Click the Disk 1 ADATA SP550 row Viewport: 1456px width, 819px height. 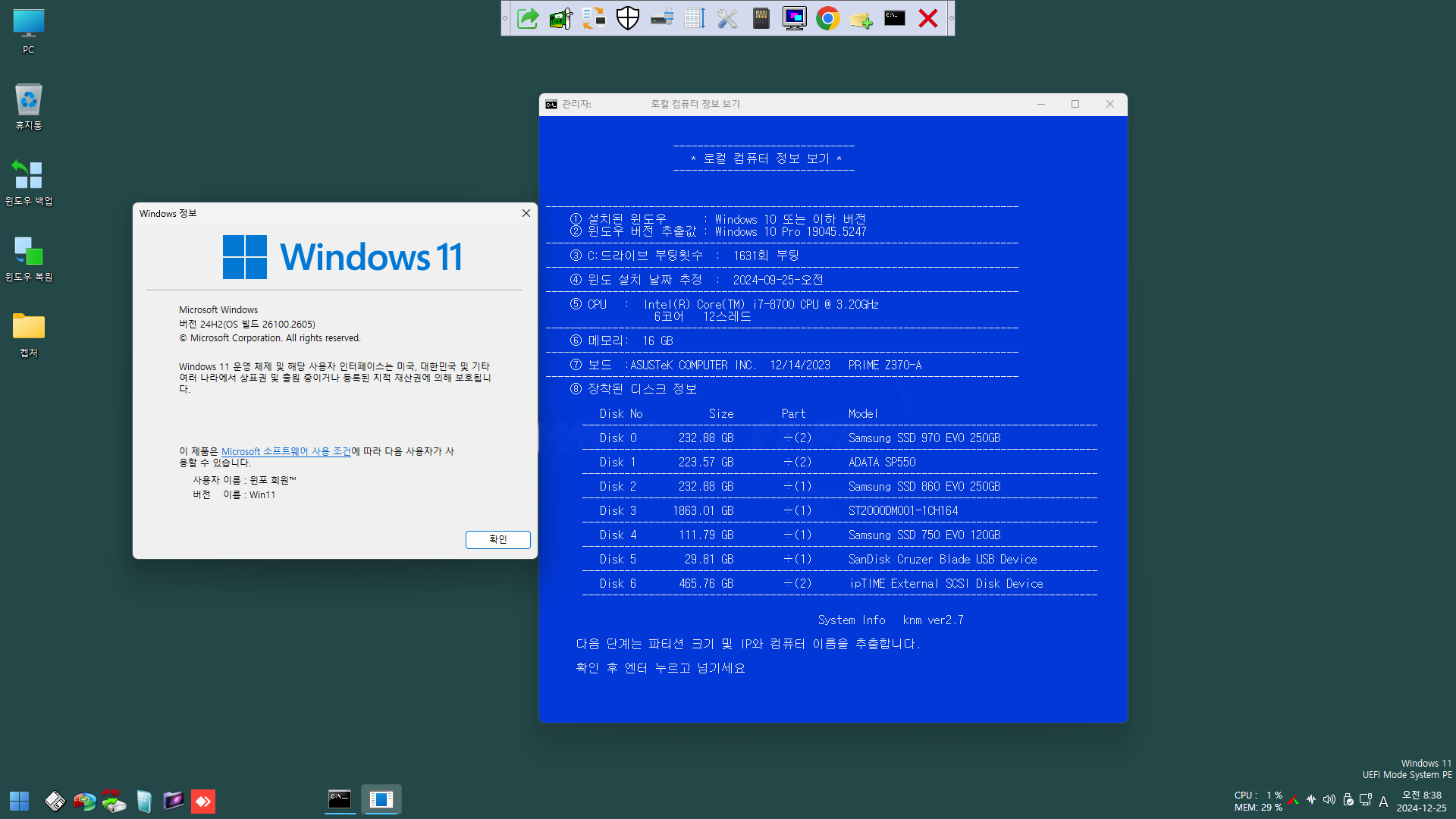pyautogui.click(x=839, y=462)
